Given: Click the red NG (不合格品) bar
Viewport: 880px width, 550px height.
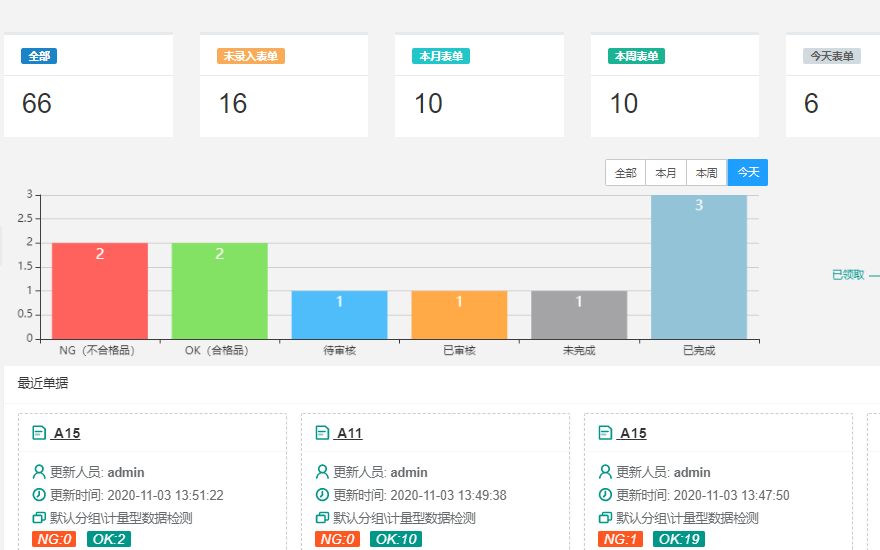Looking at the screenshot, I should (x=100, y=290).
